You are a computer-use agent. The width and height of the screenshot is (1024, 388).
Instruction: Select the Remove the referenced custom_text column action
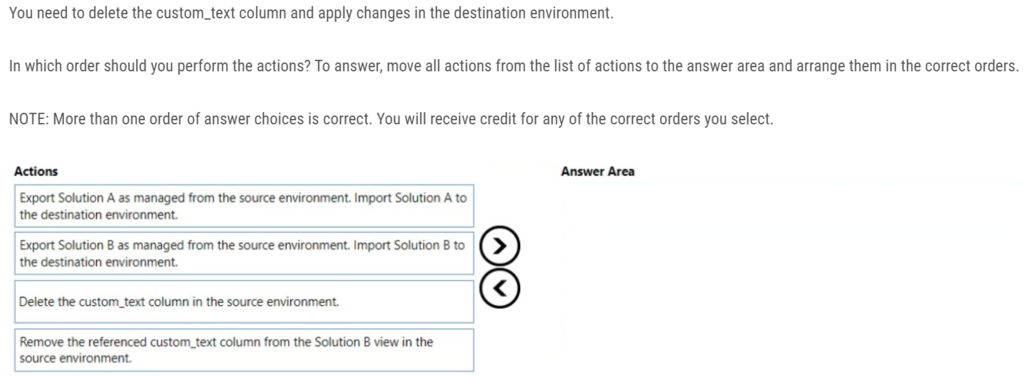[244, 350]
